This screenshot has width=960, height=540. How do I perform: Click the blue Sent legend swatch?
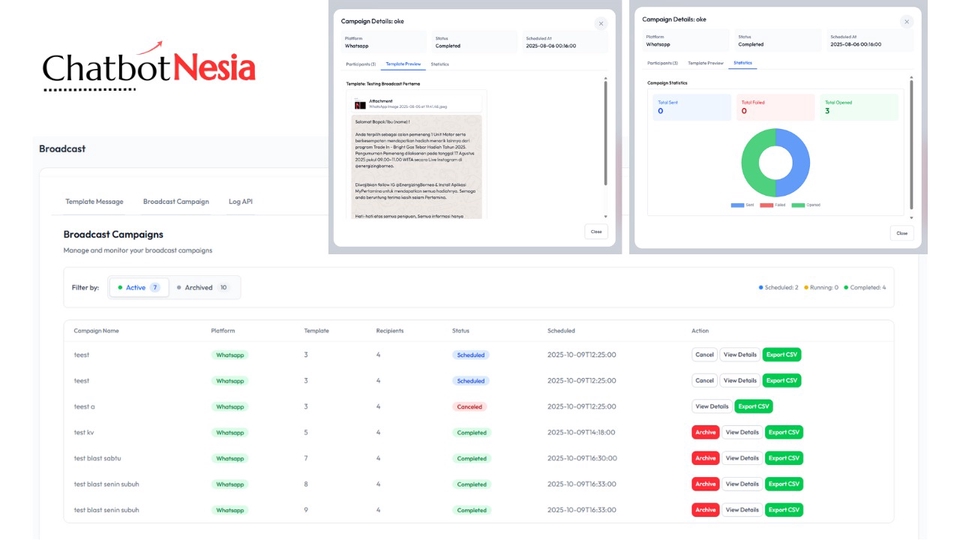click(736, 205)
